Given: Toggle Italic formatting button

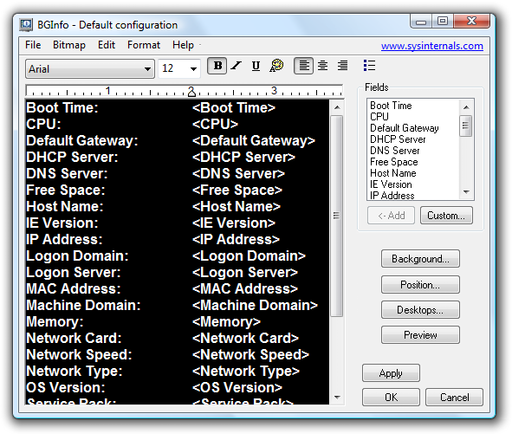Looking at the screenshot, I should (x=237, y=66).
